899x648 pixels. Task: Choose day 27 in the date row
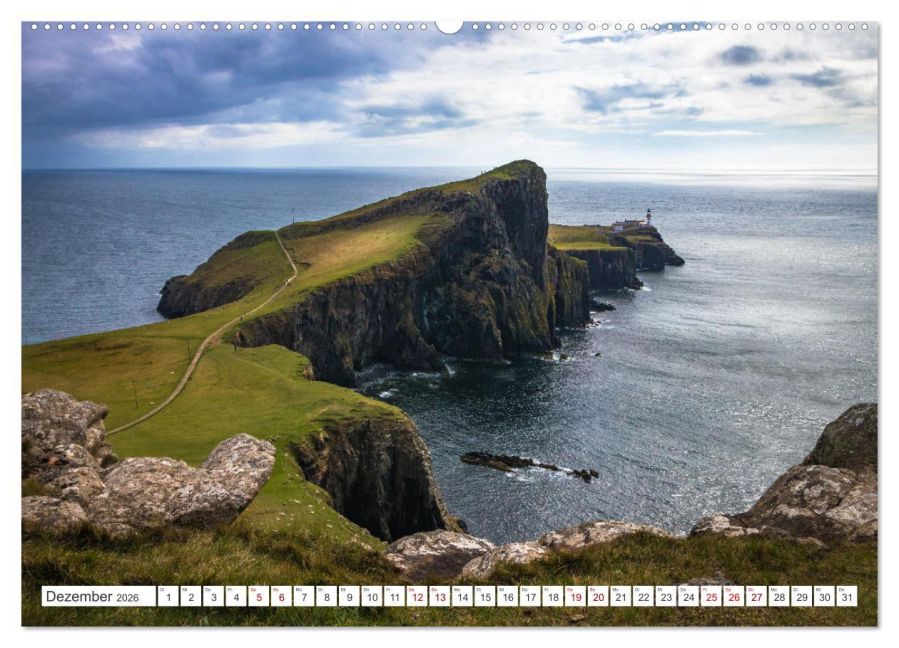coord(756,596)
